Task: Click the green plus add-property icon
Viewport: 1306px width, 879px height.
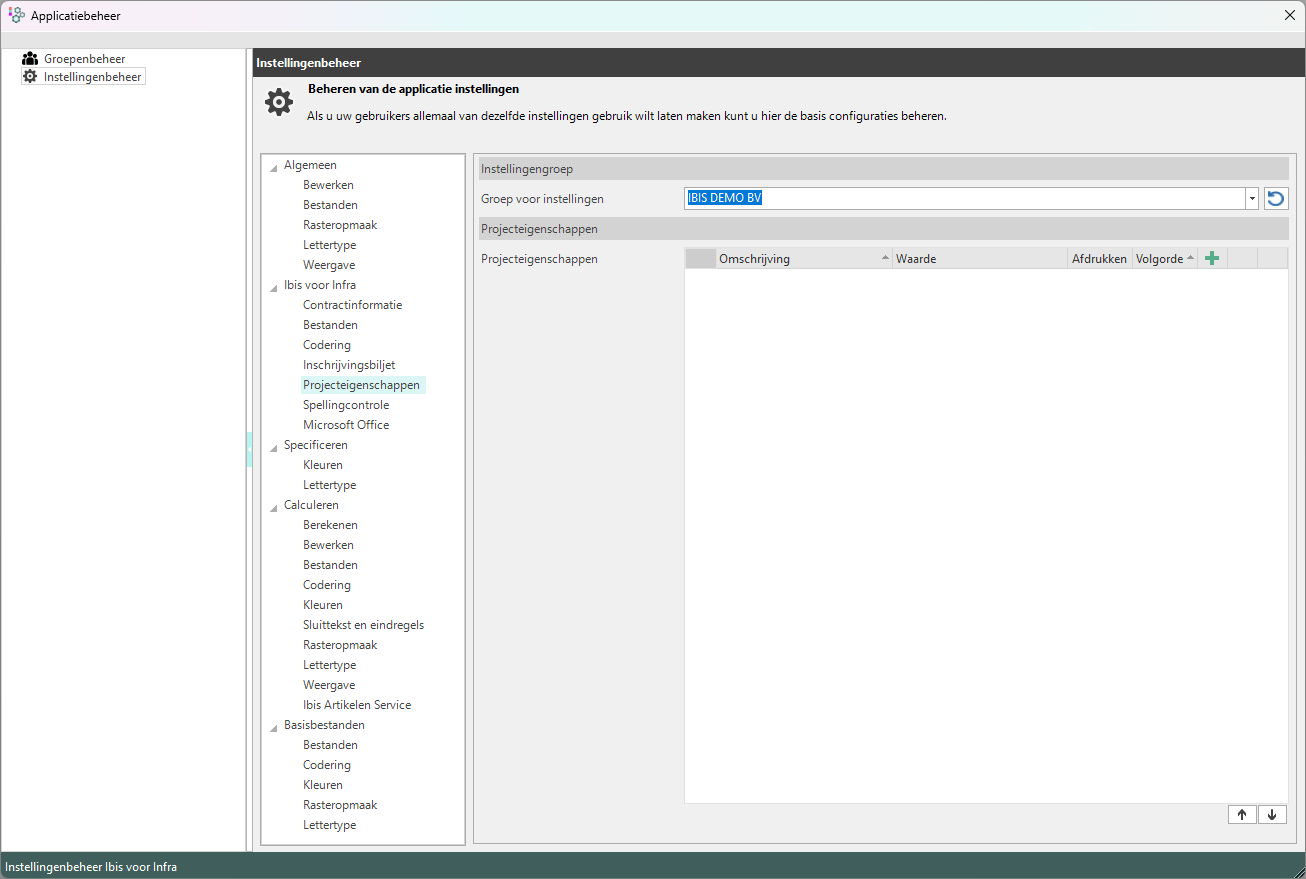Action: (1212, 259)
